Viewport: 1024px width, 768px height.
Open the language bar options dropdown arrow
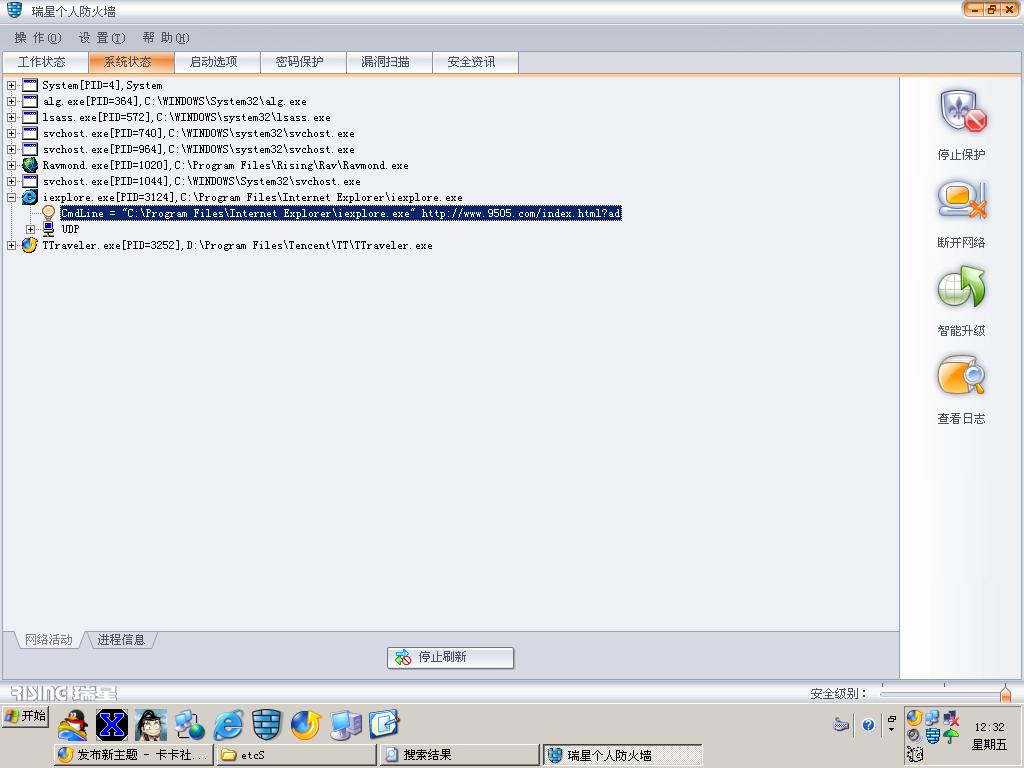(891, 729)
